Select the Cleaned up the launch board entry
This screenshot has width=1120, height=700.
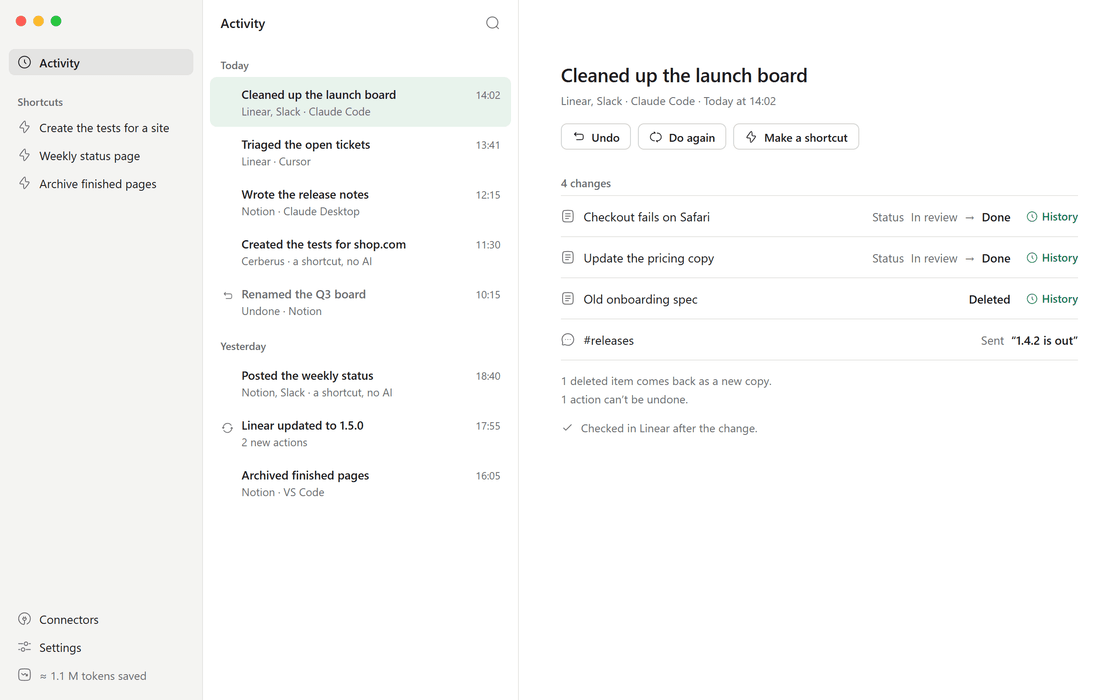click(360, 102)
